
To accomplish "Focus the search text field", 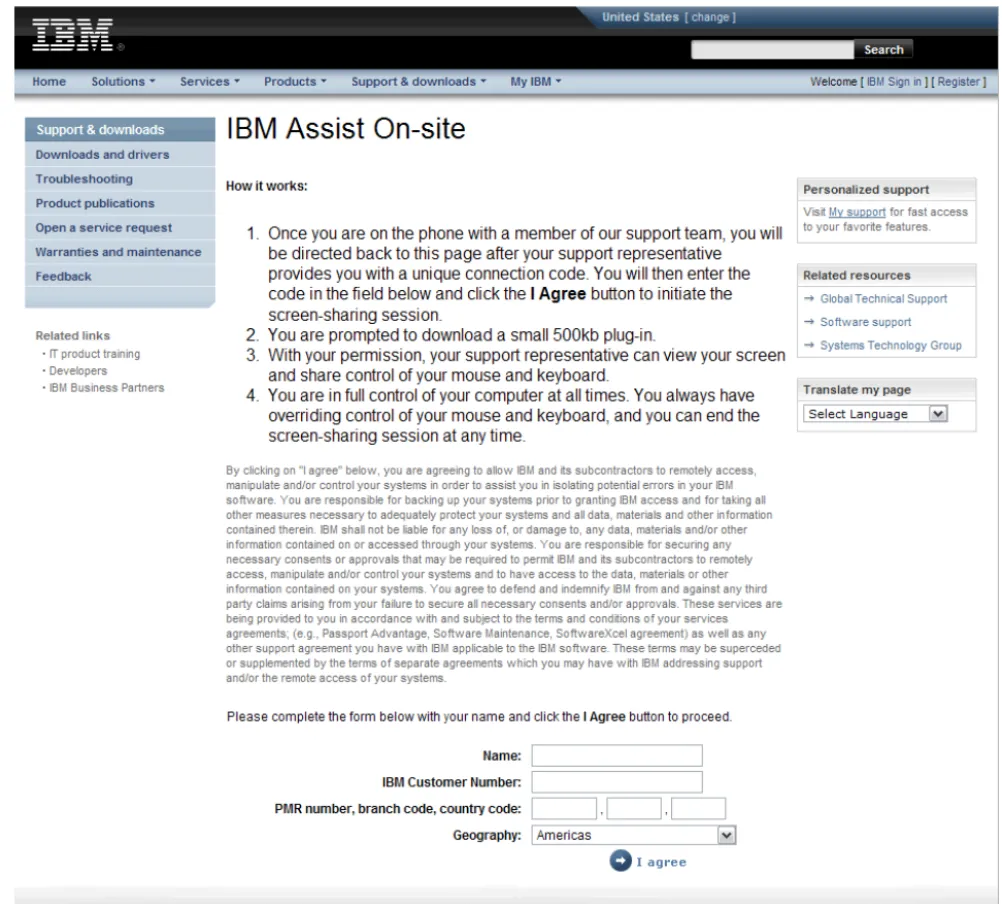I will point(772,49).
